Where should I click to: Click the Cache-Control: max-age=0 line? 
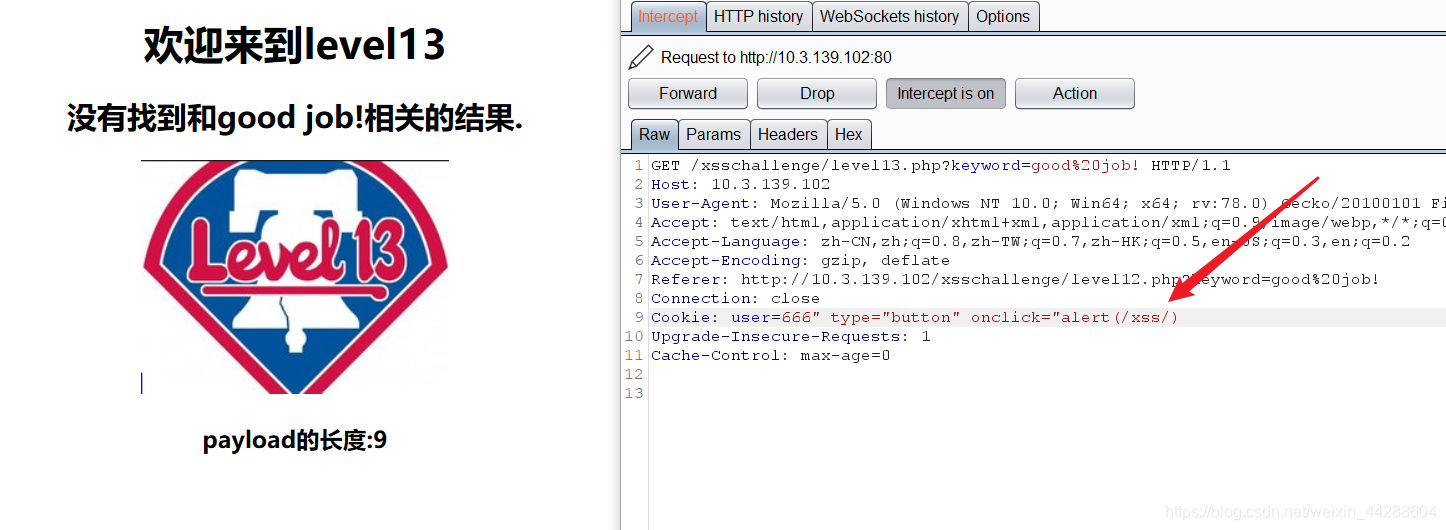[770, 355]
